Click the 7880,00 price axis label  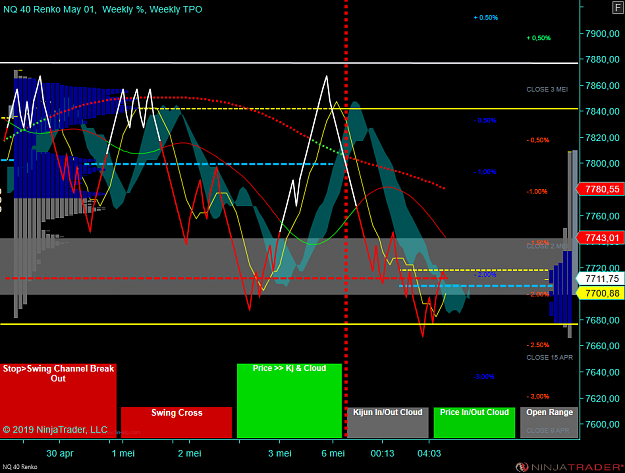602,59
